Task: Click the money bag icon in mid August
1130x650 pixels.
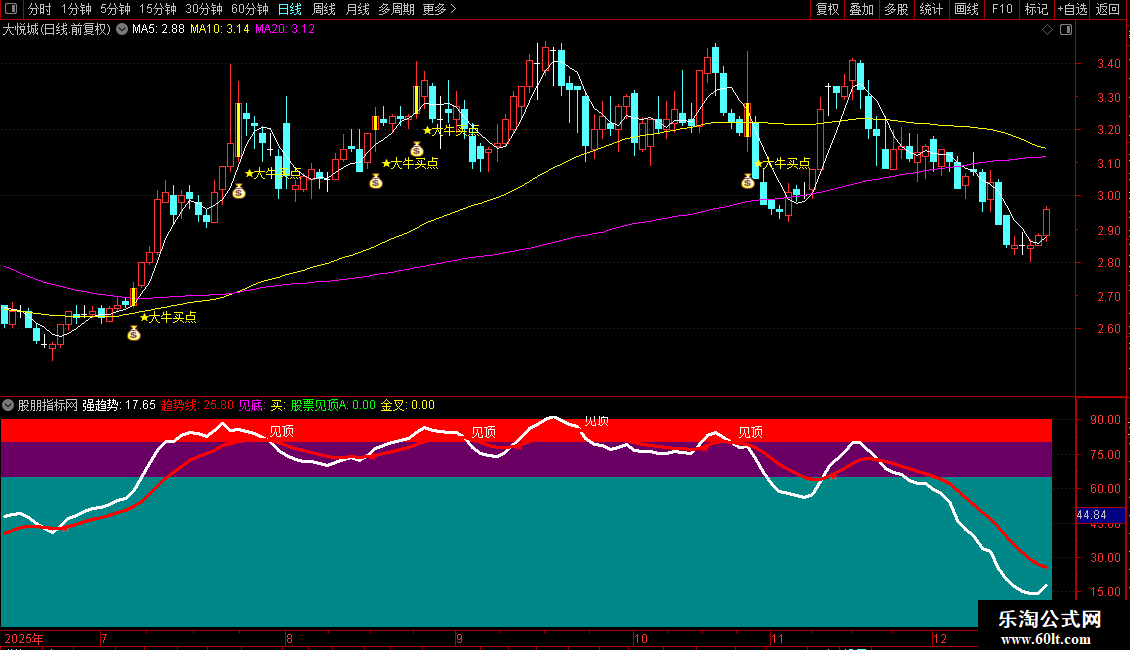Action: coord(375,181)
